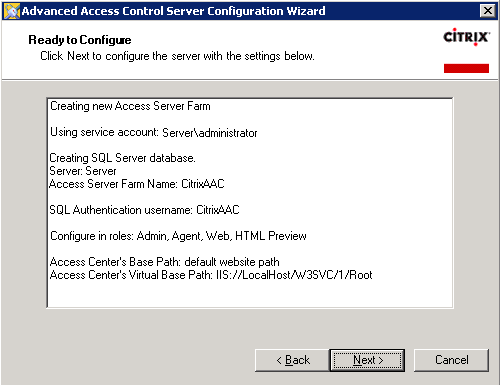
Task: Click the 'Server: Server' line
Action: [83, 171]
